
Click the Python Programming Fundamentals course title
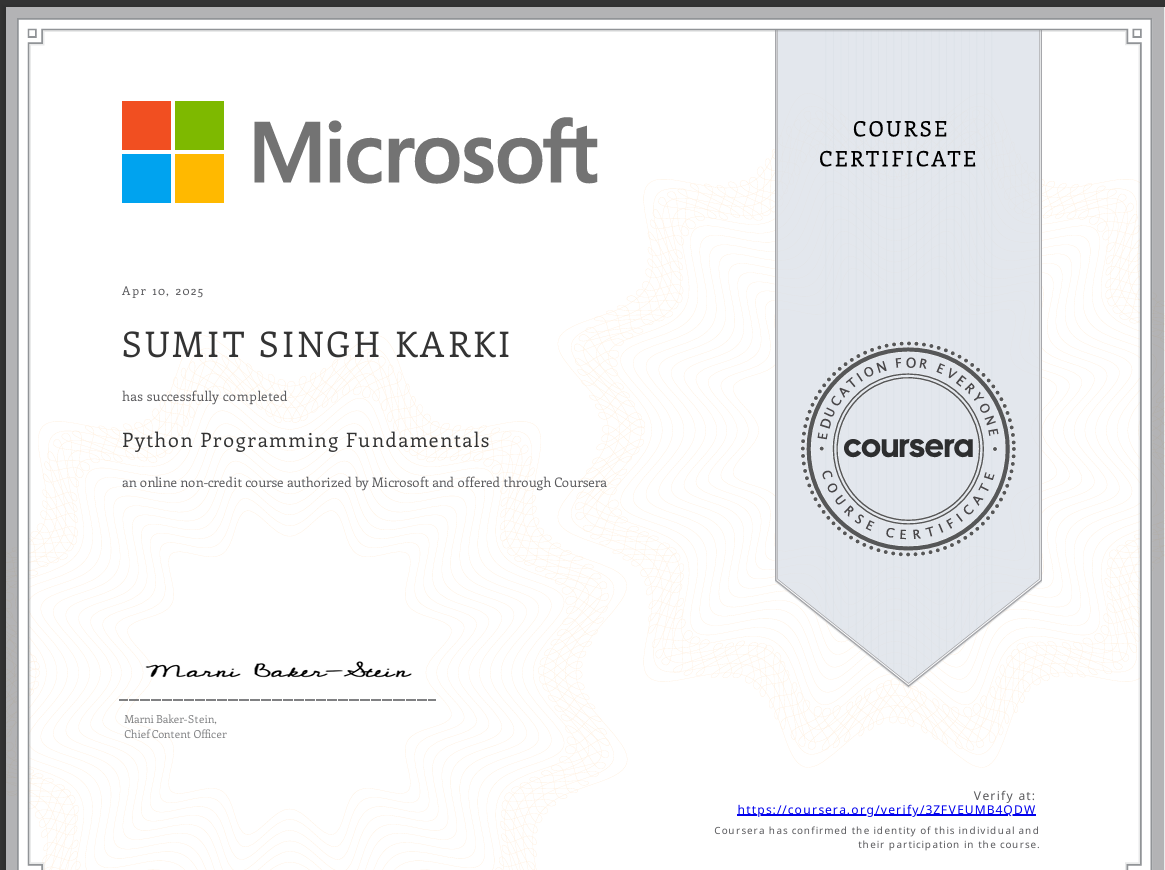306,440
